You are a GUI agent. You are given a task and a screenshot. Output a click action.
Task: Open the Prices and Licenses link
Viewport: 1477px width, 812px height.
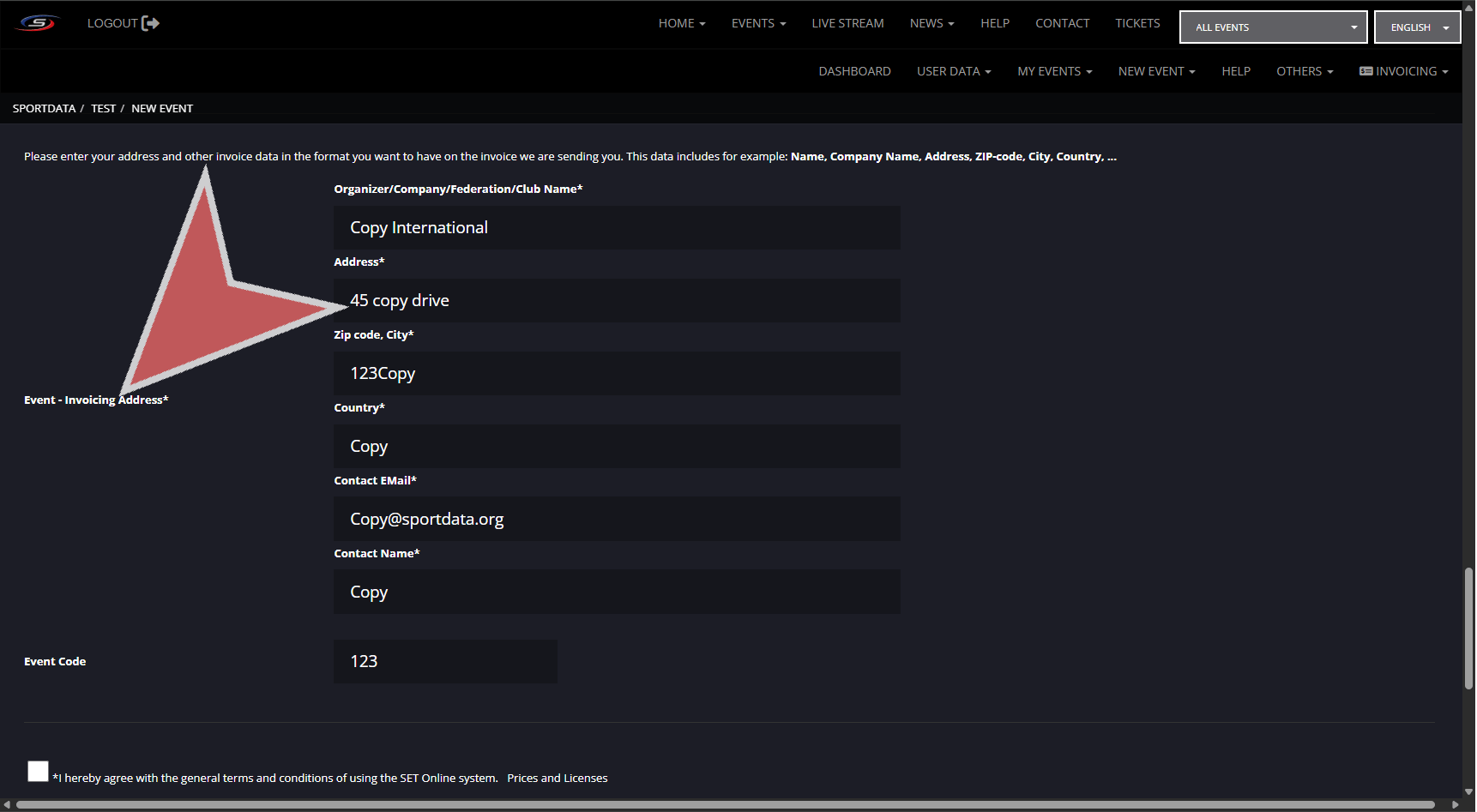click(x=557, y=779)
